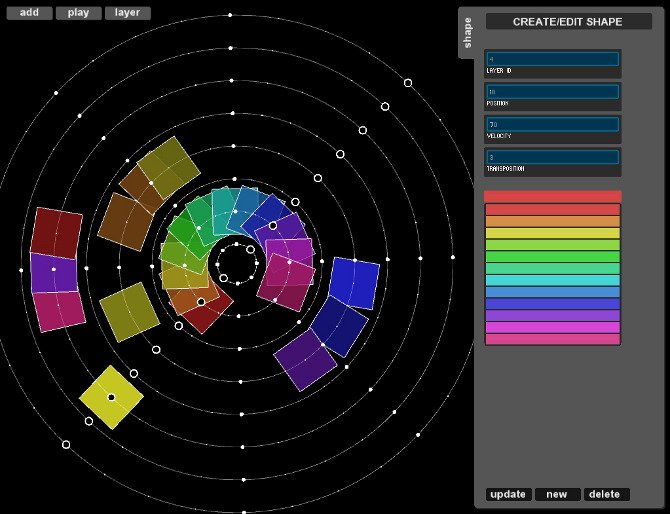Select the dark red shape on outer ring
This screenshot has height=514, width=670.
pos(56,233)
